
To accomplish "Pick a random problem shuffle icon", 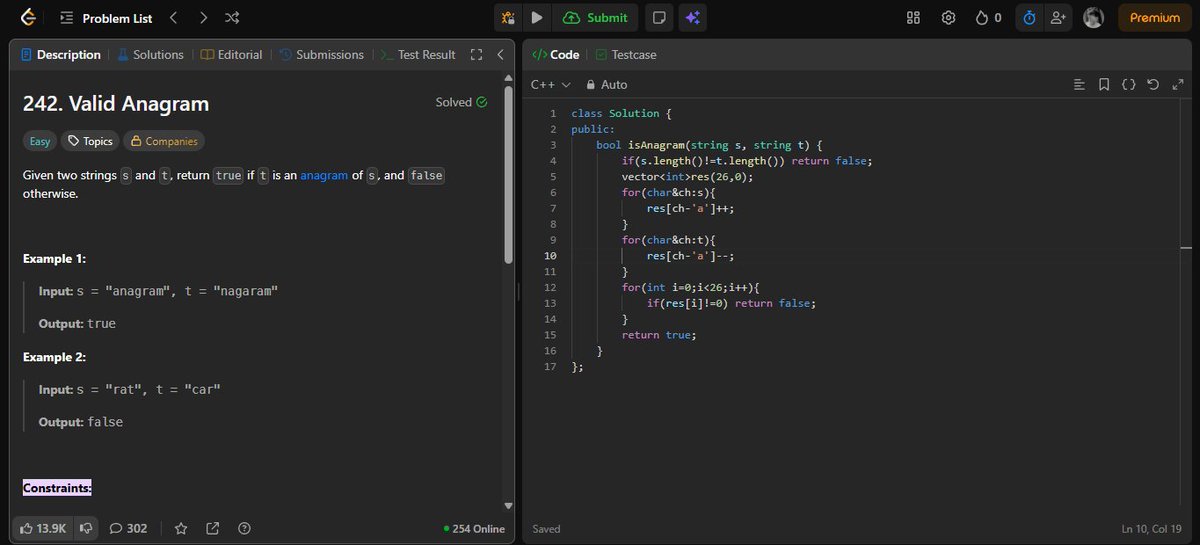I will click(x=232, y=18).
